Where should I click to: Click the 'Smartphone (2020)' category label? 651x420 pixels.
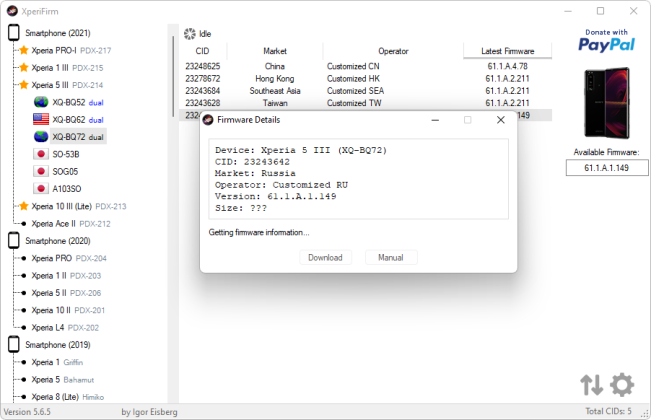tap(58, 241)
